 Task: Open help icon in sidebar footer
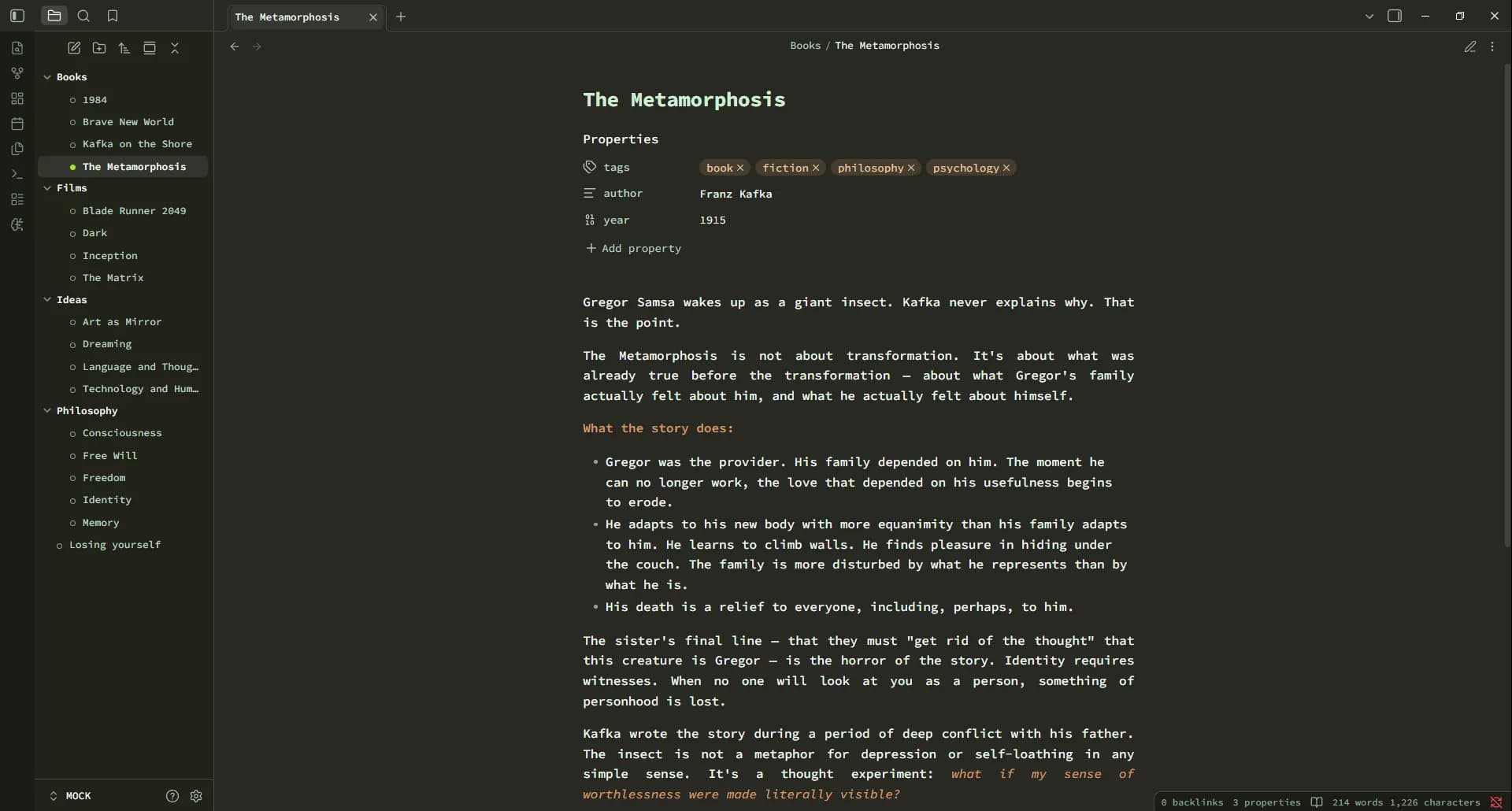172,796
